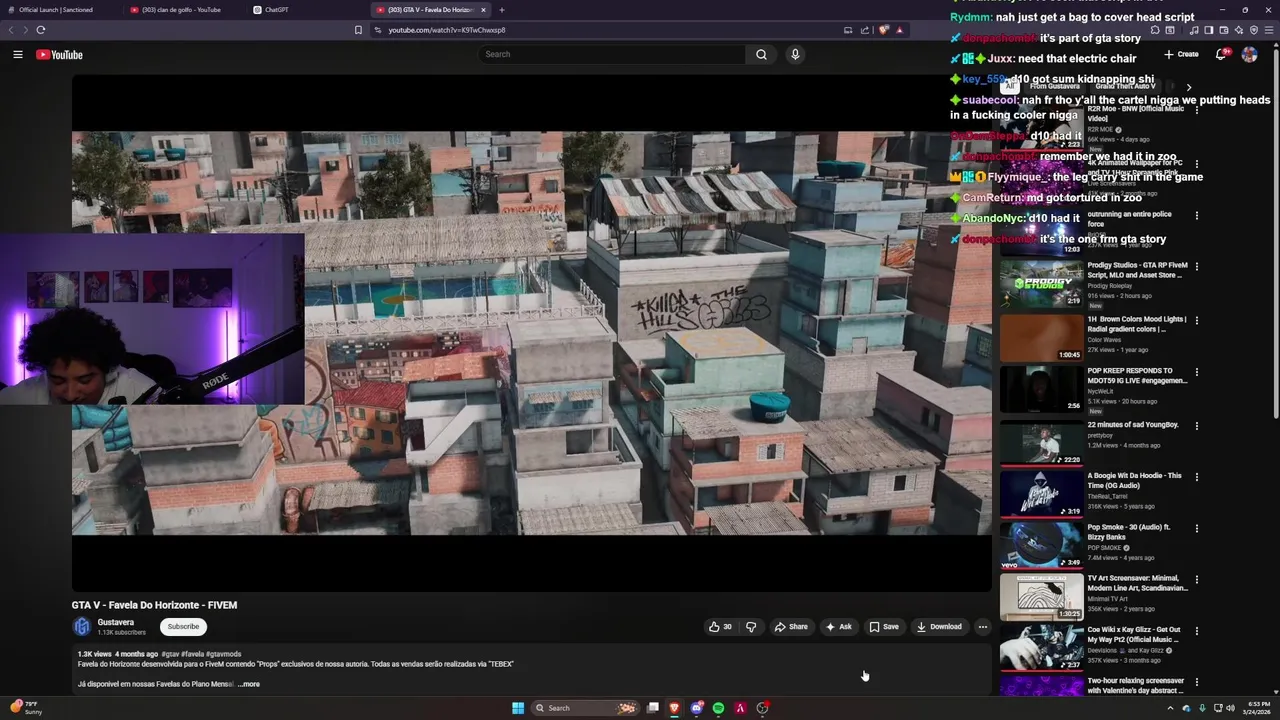Open 'Pop Smoke - 30 (Audio)' video thumbnail
Image resolution: width=1280 pixels, height=720 pixels.
(x=1041, y=546)
